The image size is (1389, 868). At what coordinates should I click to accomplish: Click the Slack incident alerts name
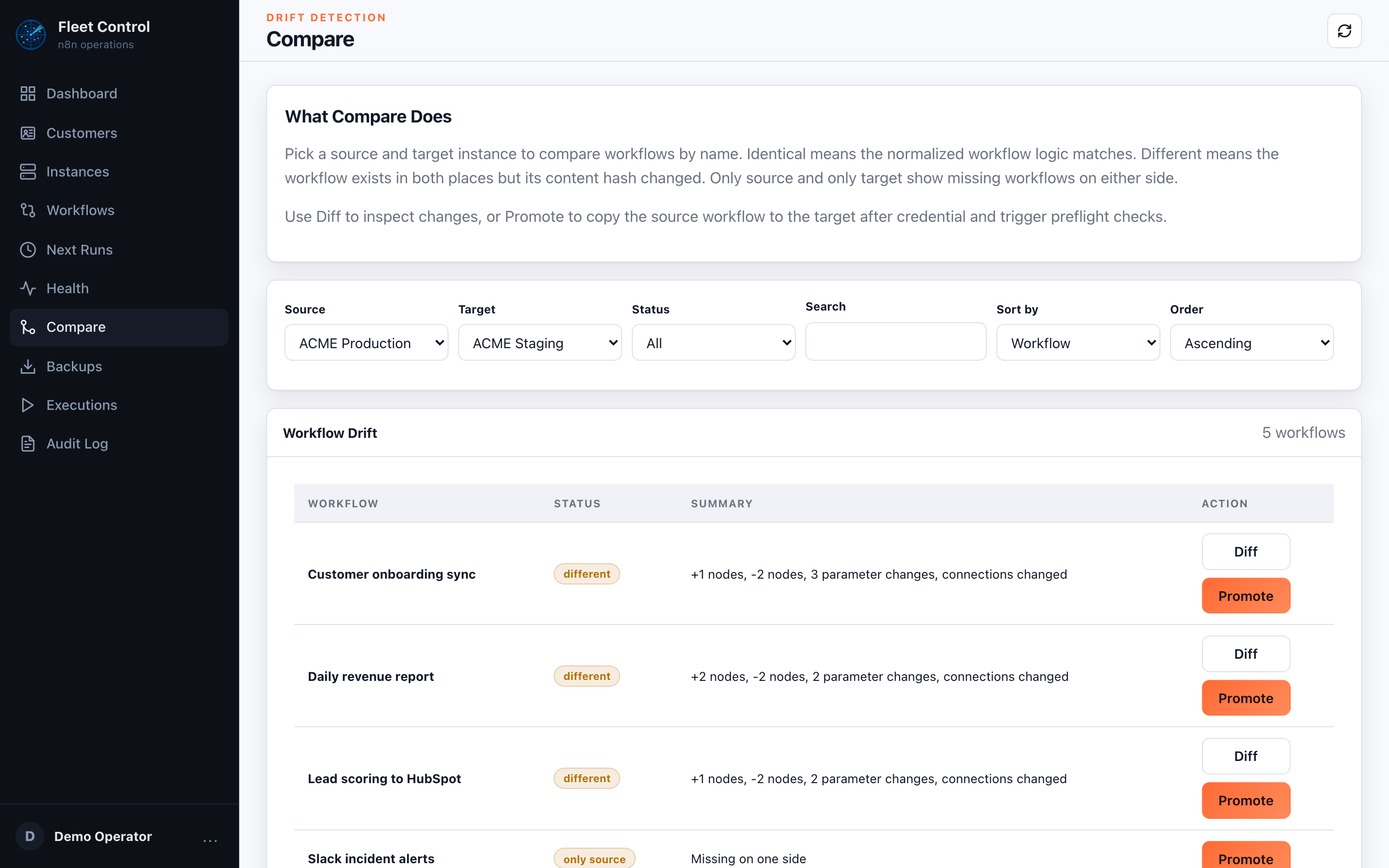(371, 858)
